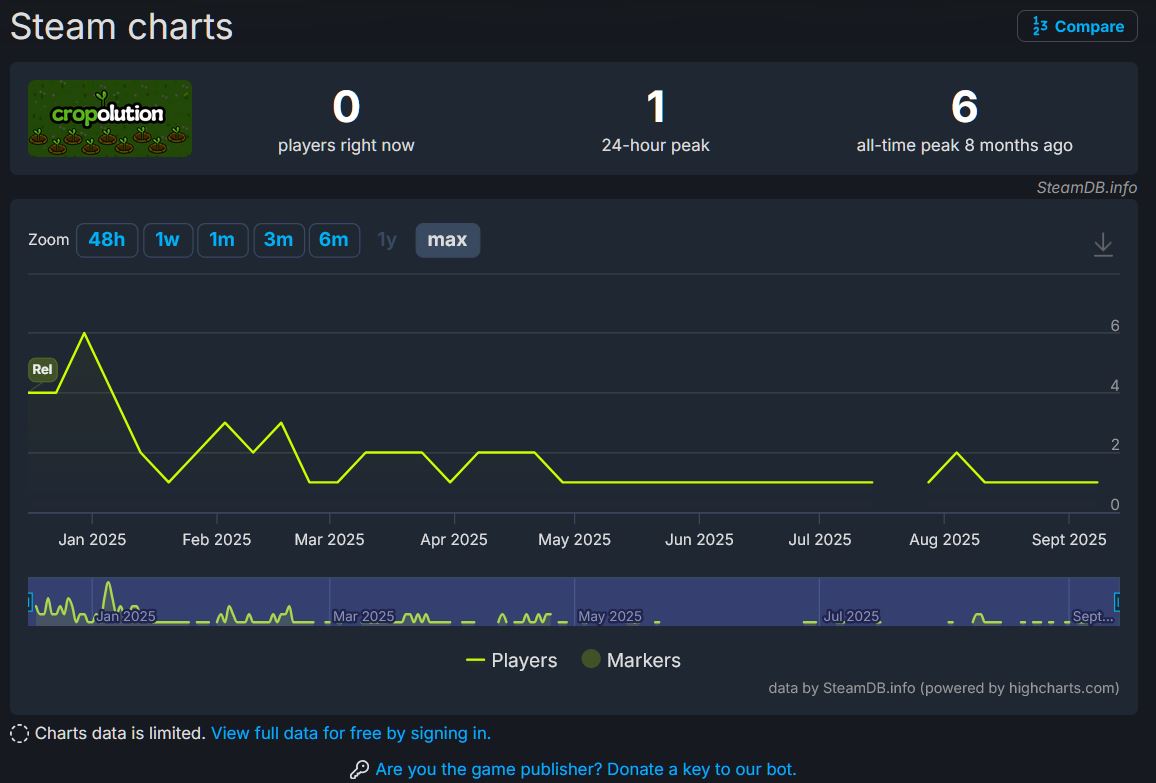Set chart zoom to 6m
The image size is (1156, 783).
click(x=334, y=240)
